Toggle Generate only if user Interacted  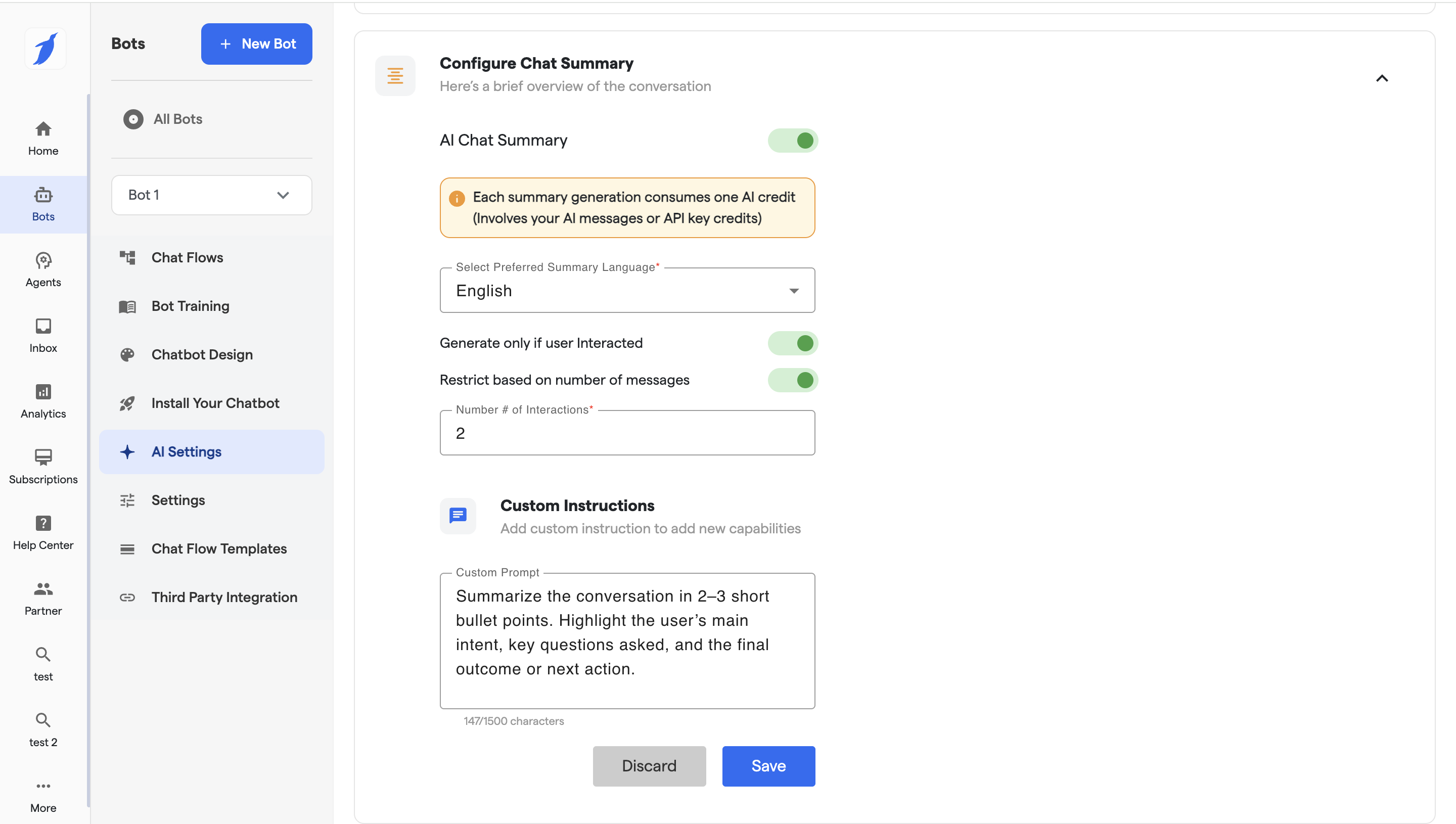[x=792, y=343]
